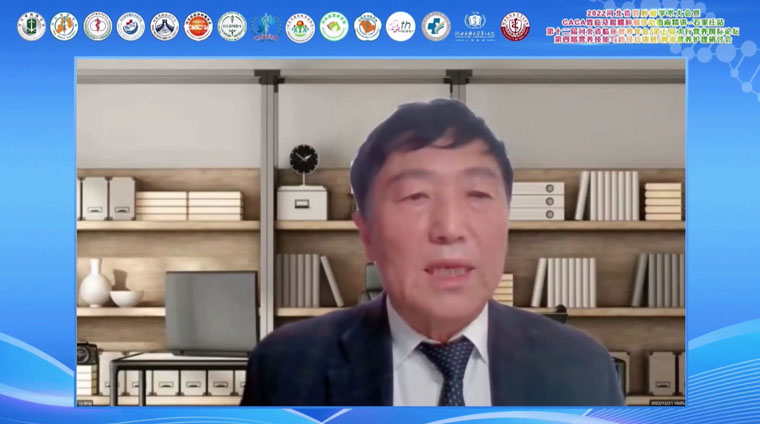Click the teal tree-shaped logo

pos(265,26)
